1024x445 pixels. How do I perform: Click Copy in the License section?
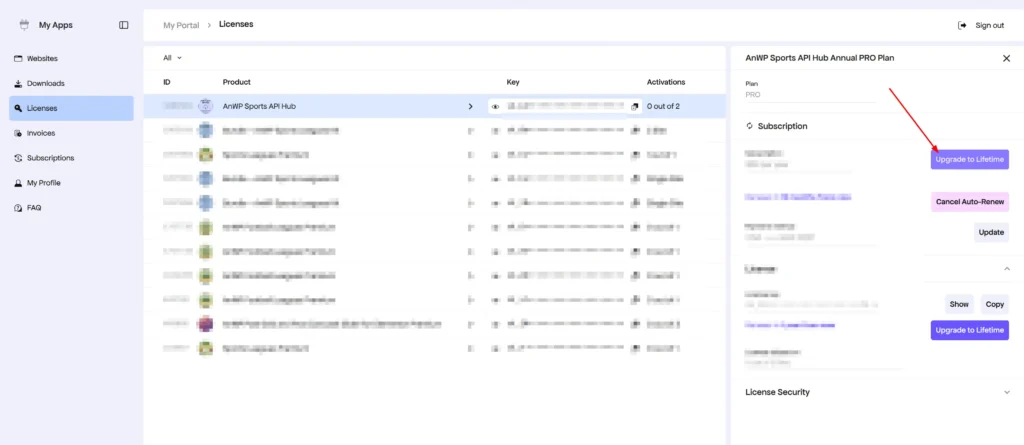pyautogui.click(x=995, y=304)
